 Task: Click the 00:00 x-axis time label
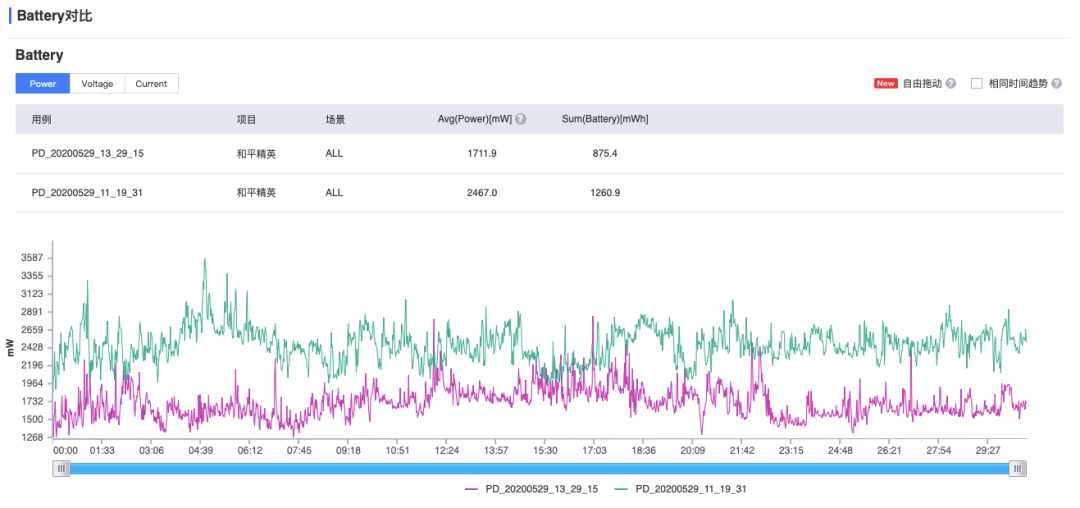65,450
